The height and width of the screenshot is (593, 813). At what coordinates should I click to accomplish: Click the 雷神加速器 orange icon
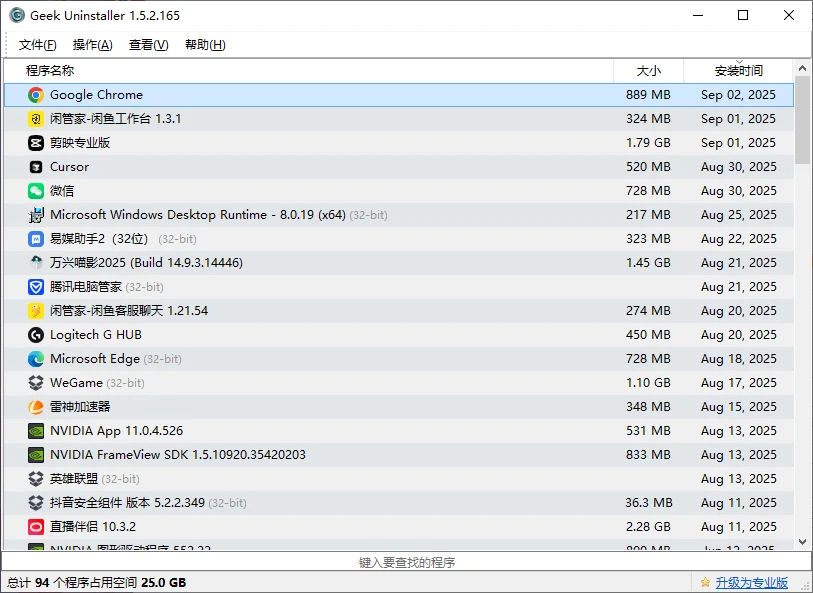36,407
